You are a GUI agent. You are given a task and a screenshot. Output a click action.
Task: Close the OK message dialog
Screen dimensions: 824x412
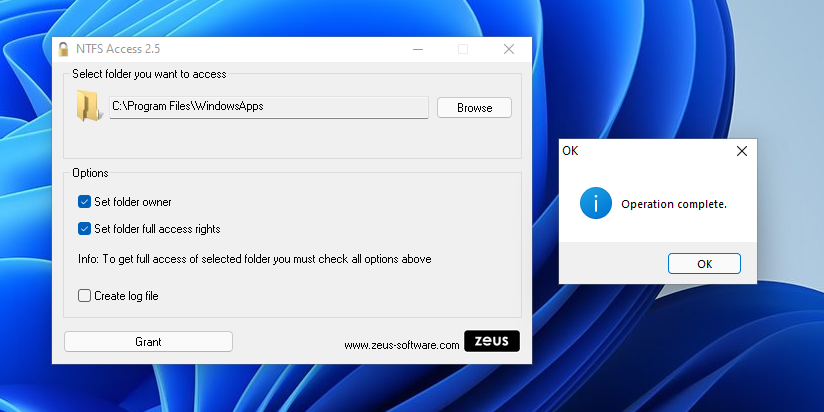pos(741,151)
